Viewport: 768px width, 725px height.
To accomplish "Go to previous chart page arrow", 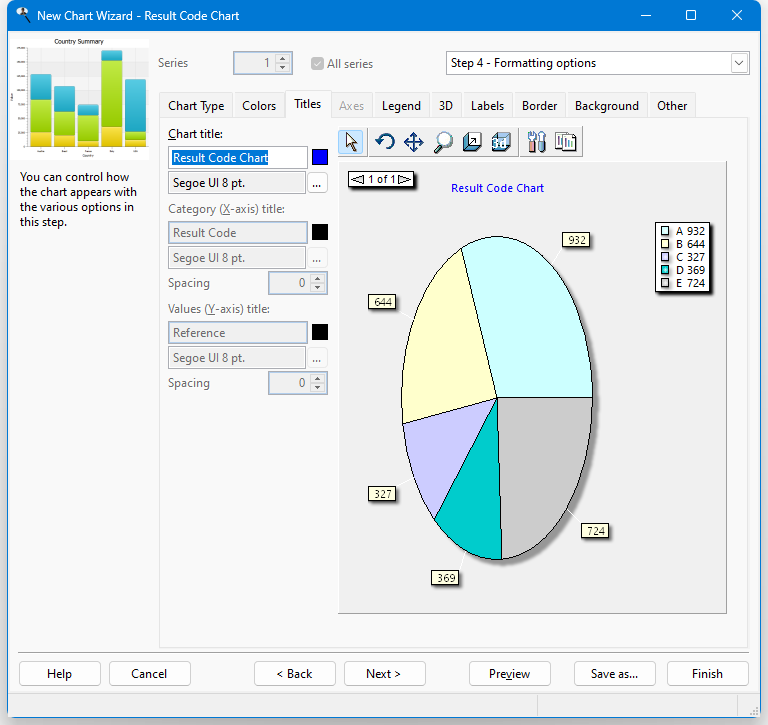I will pyautogui.click(x=358, y=179).
